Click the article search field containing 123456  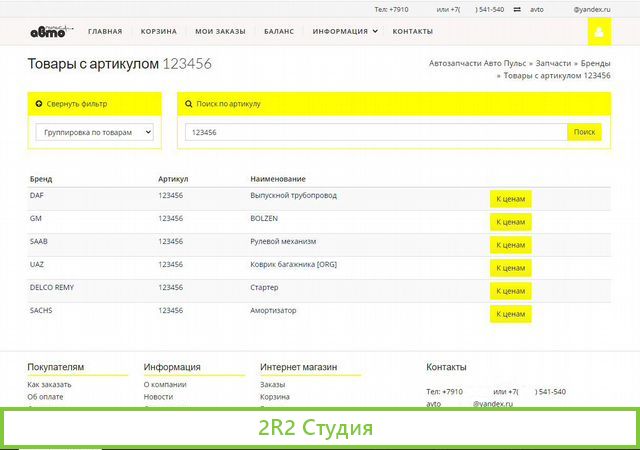(375, 132)
